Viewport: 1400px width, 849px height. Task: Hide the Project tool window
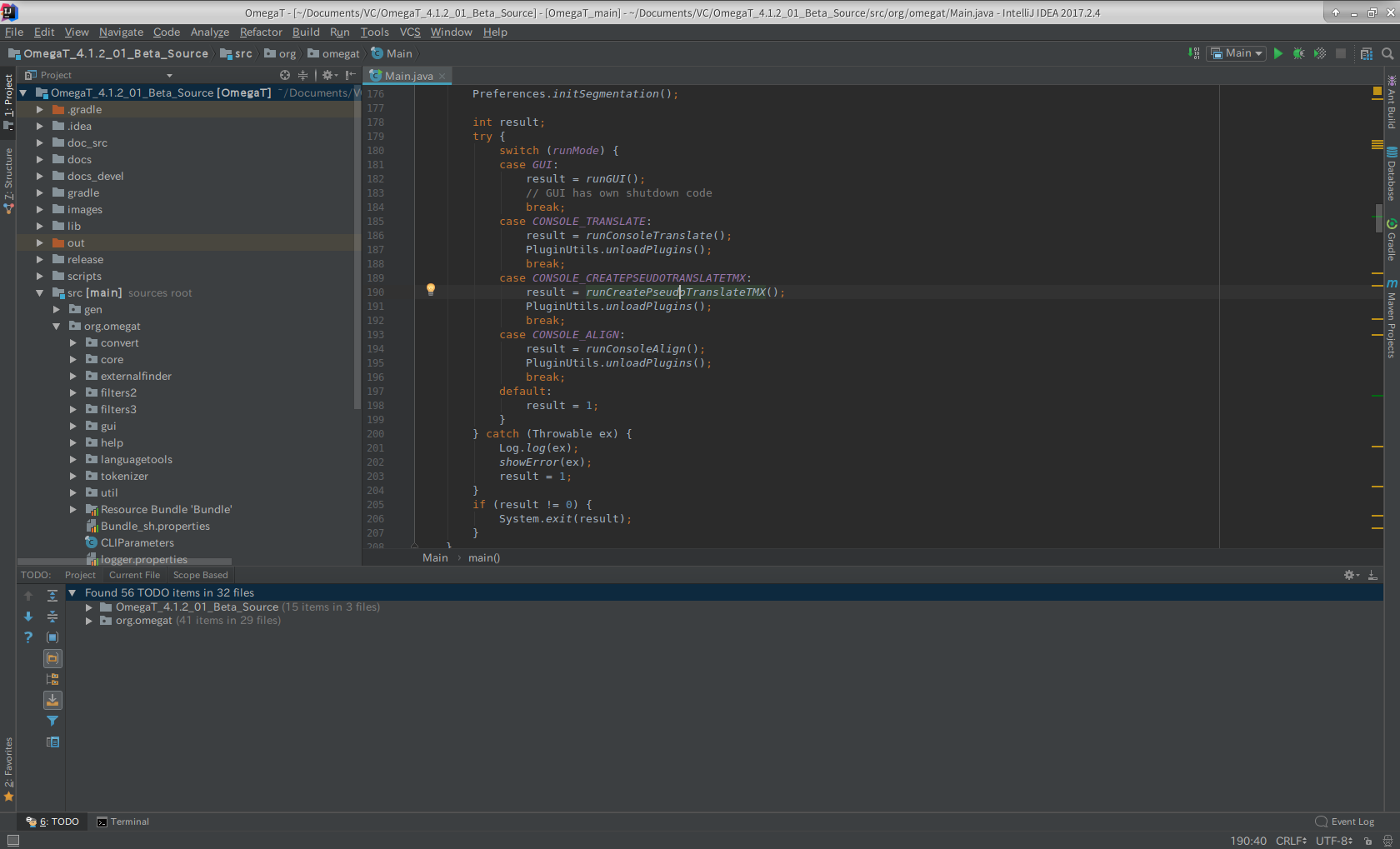[351, 75]
